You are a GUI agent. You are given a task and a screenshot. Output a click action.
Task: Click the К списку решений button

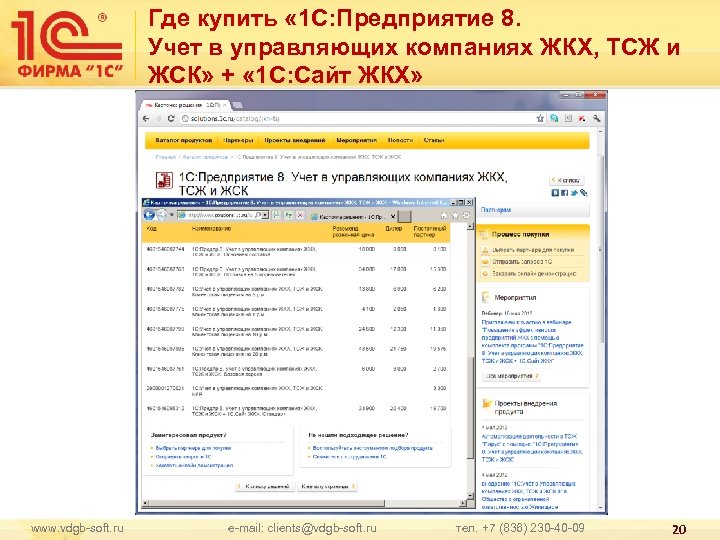pos(264,486)
